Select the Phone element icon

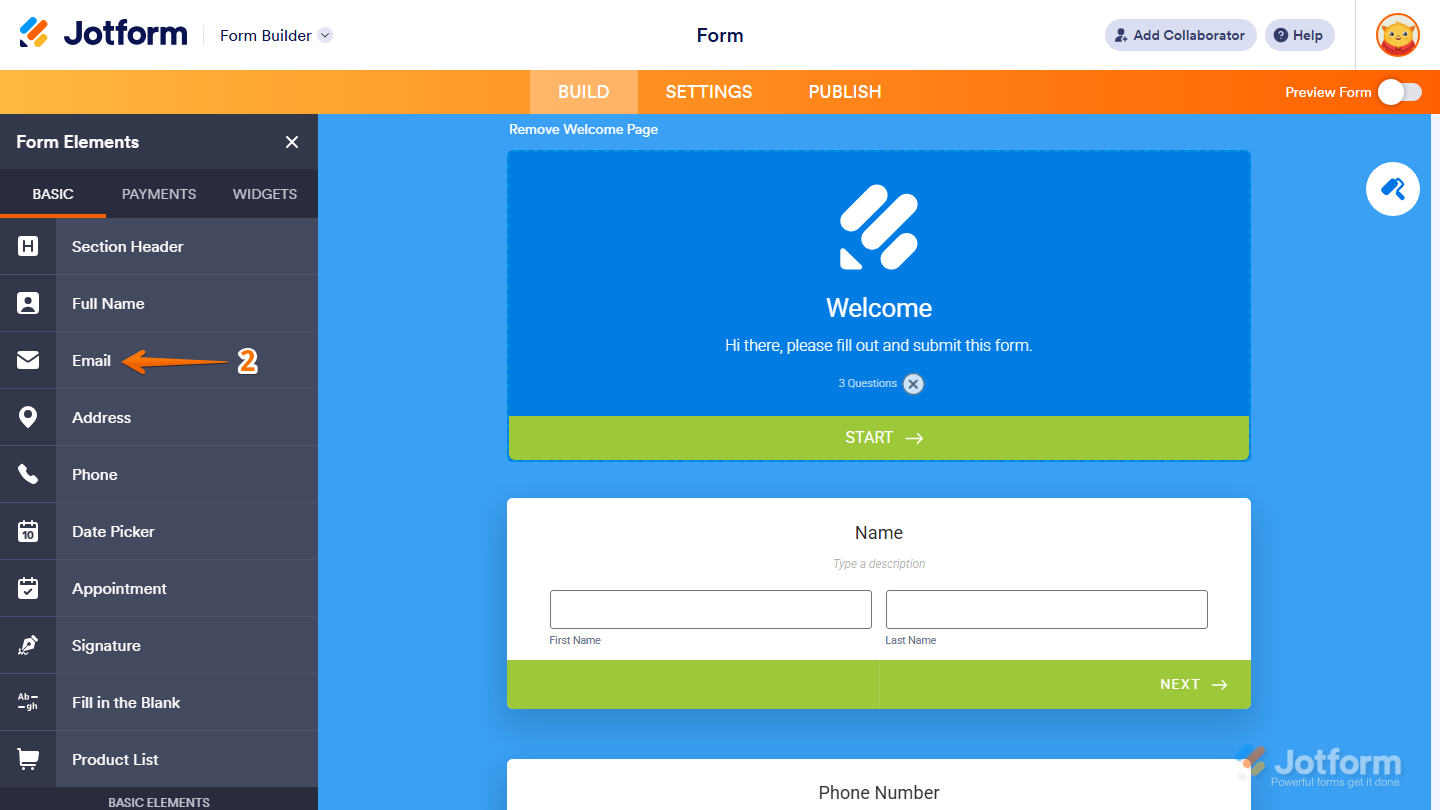[x=28, y=474]
